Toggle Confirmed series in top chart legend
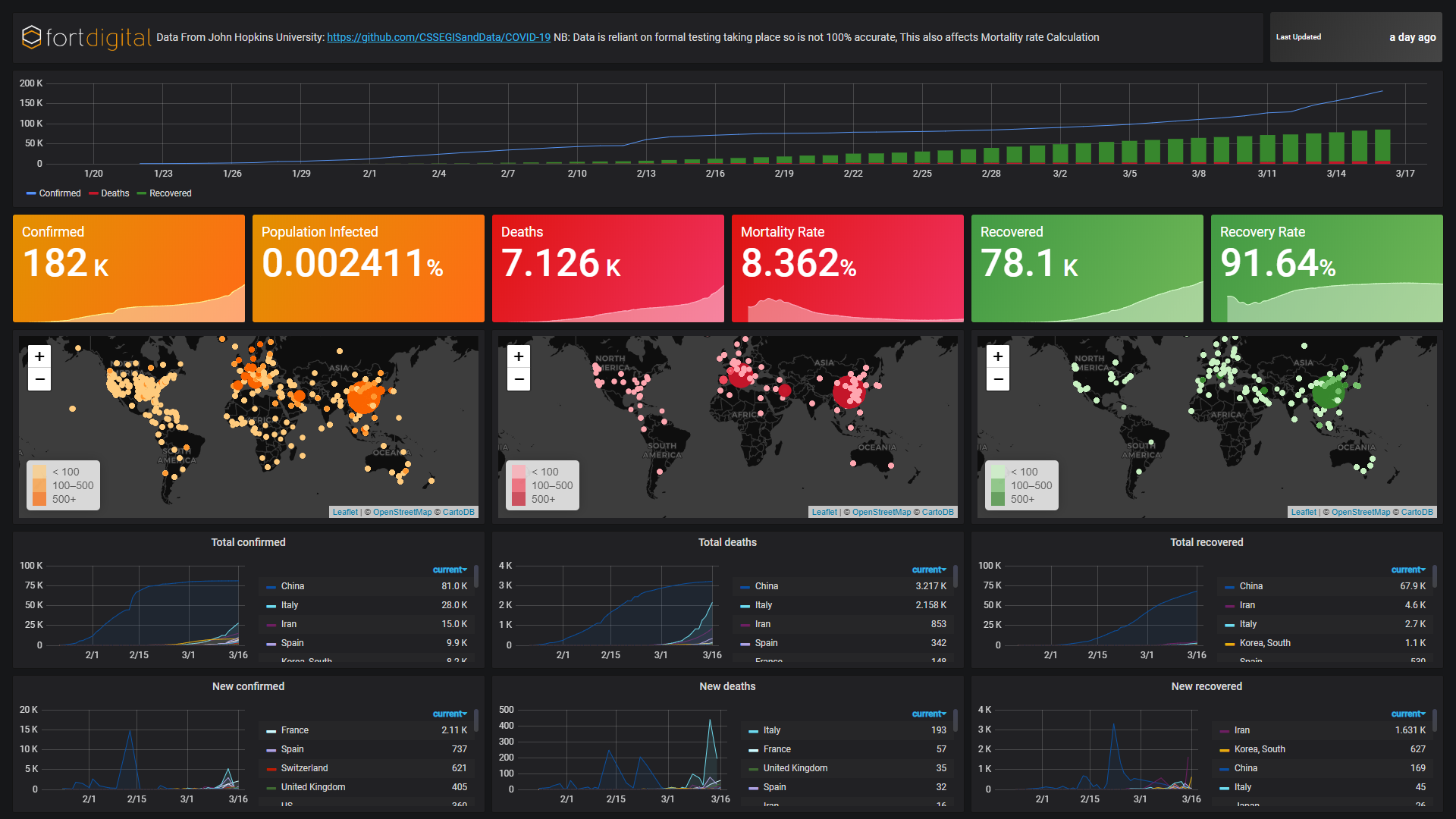 coord(59,193)
